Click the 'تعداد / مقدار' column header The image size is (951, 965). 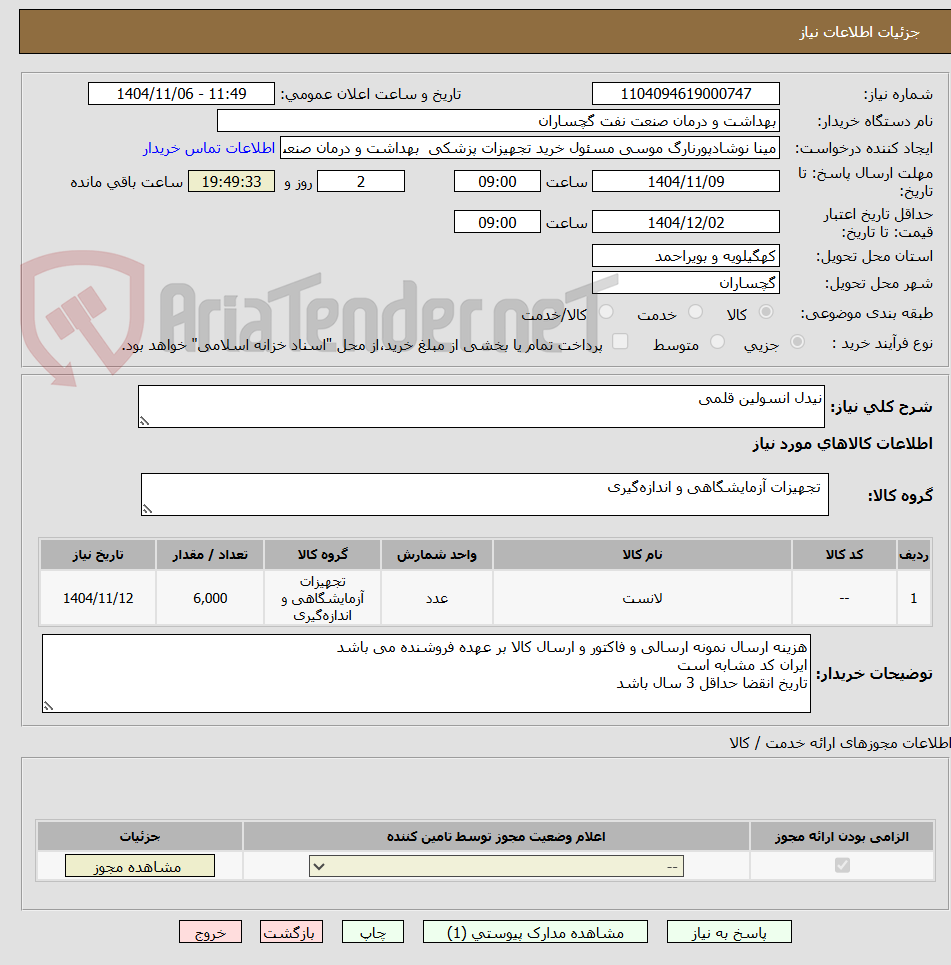point(210,555)
